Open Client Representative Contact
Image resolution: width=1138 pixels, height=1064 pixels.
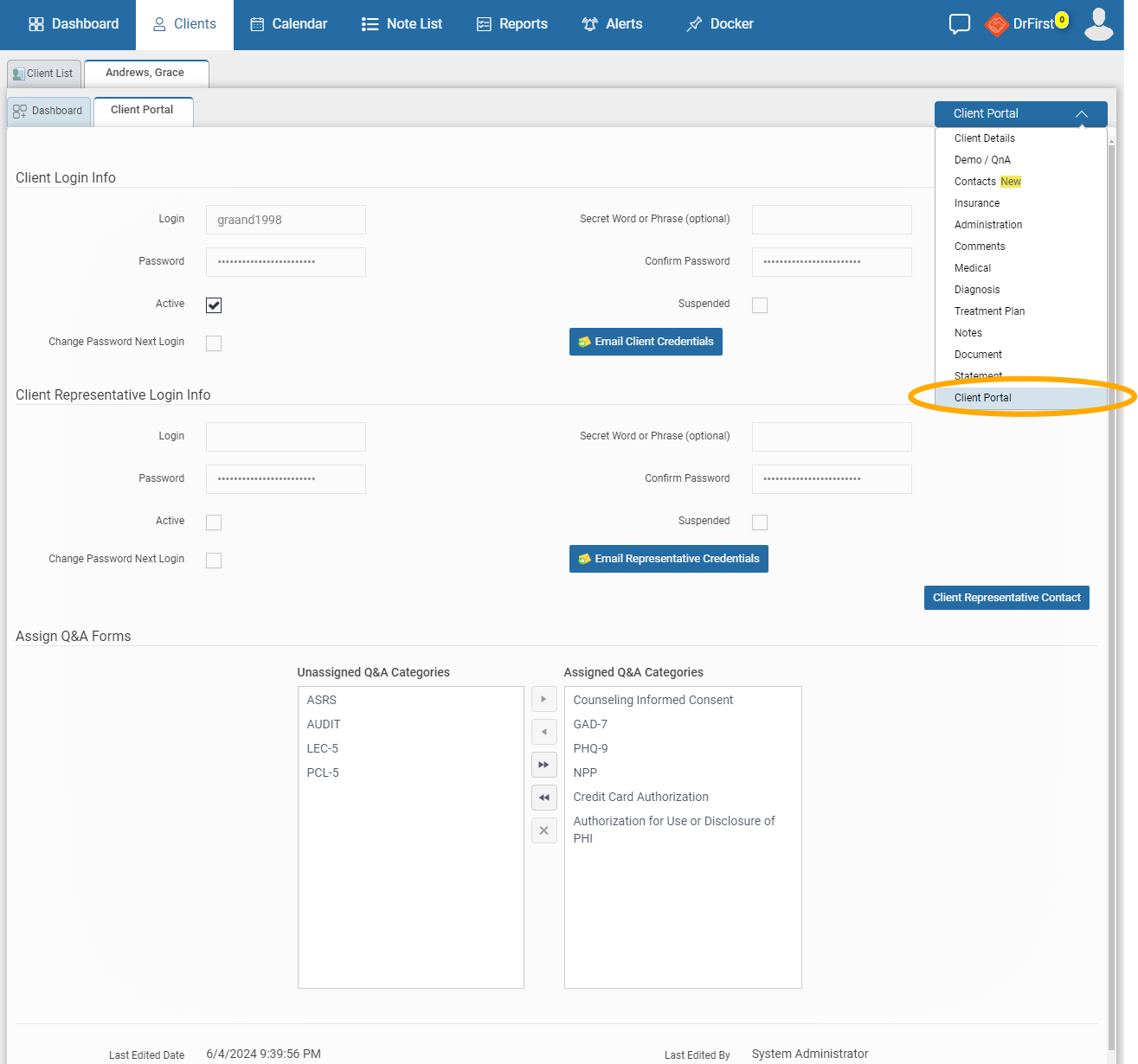(1006, 598)
